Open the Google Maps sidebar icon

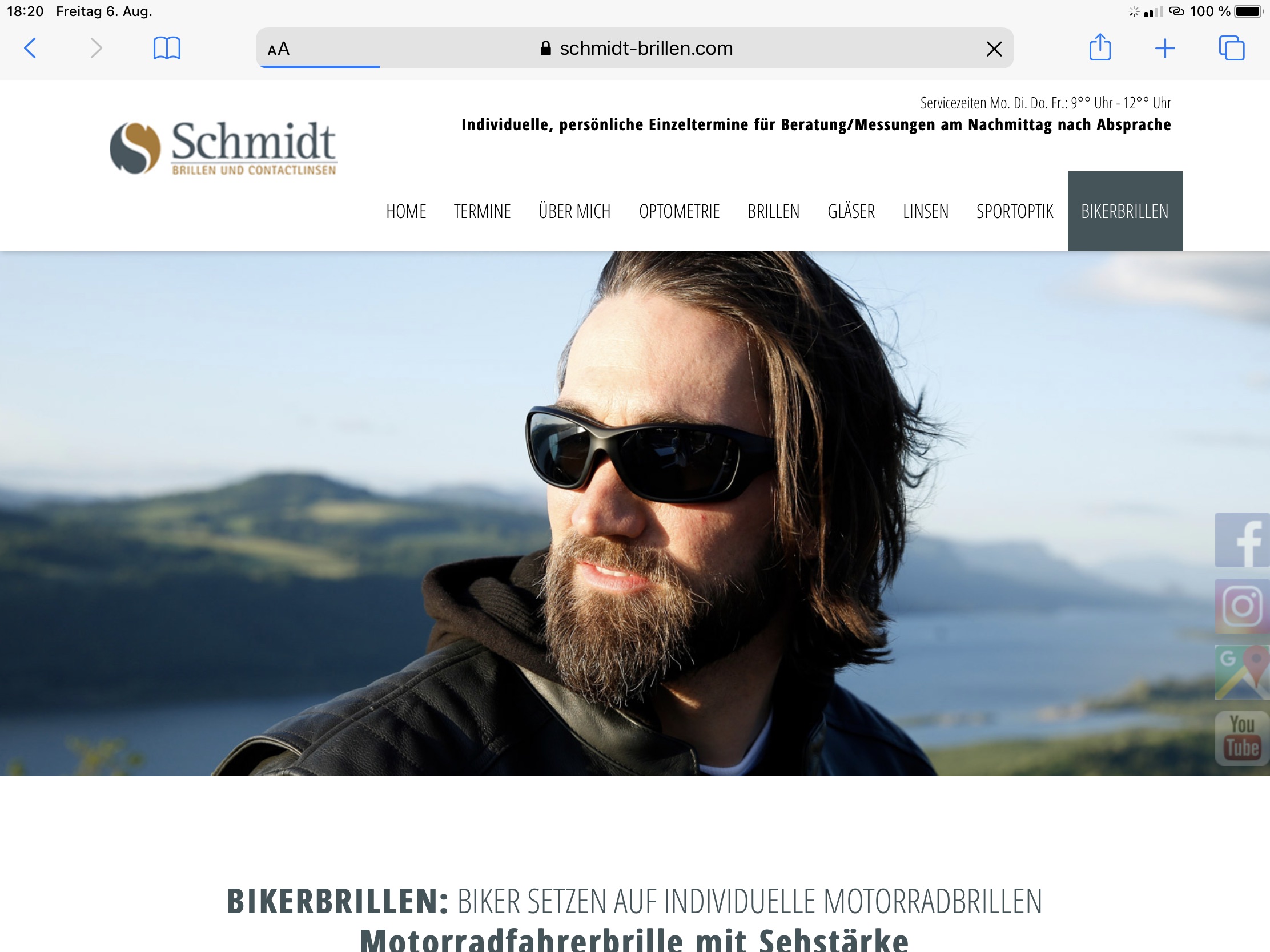pyautogui.click(x=1242, y=672)
